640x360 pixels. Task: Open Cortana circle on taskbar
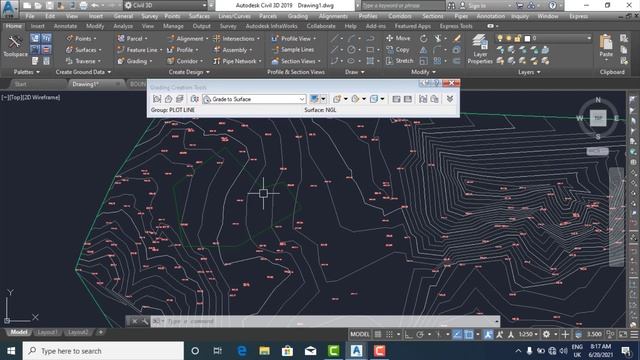pos(195,351)
